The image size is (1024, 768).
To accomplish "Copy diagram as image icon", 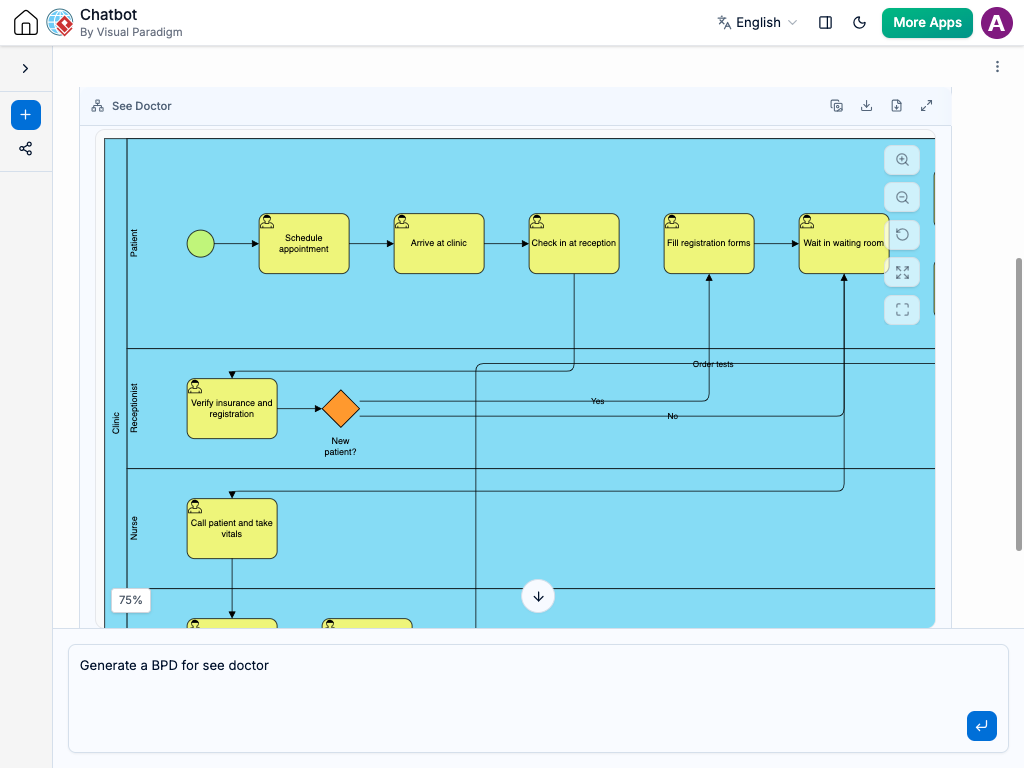I will pyautogui.click(x=837, y=106).
